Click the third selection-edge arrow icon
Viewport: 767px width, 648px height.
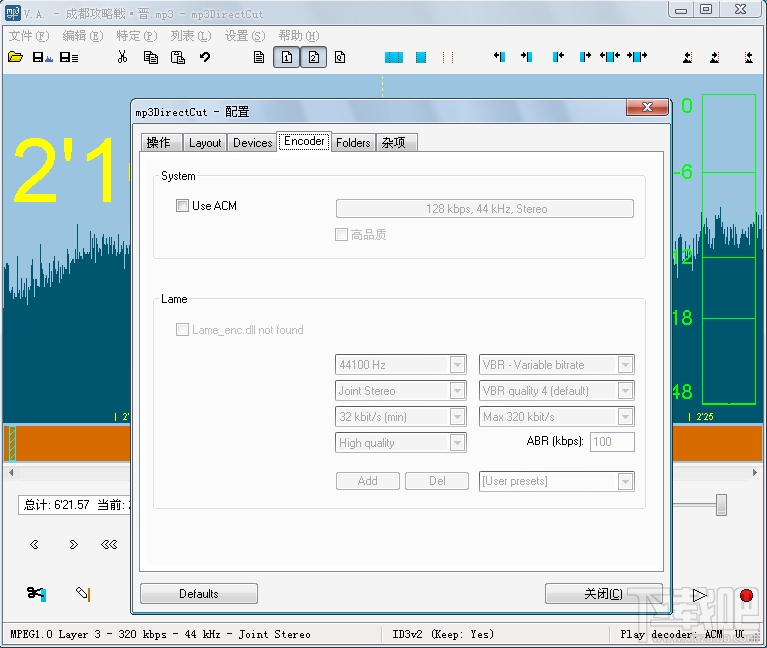click(x=558, y=57)
